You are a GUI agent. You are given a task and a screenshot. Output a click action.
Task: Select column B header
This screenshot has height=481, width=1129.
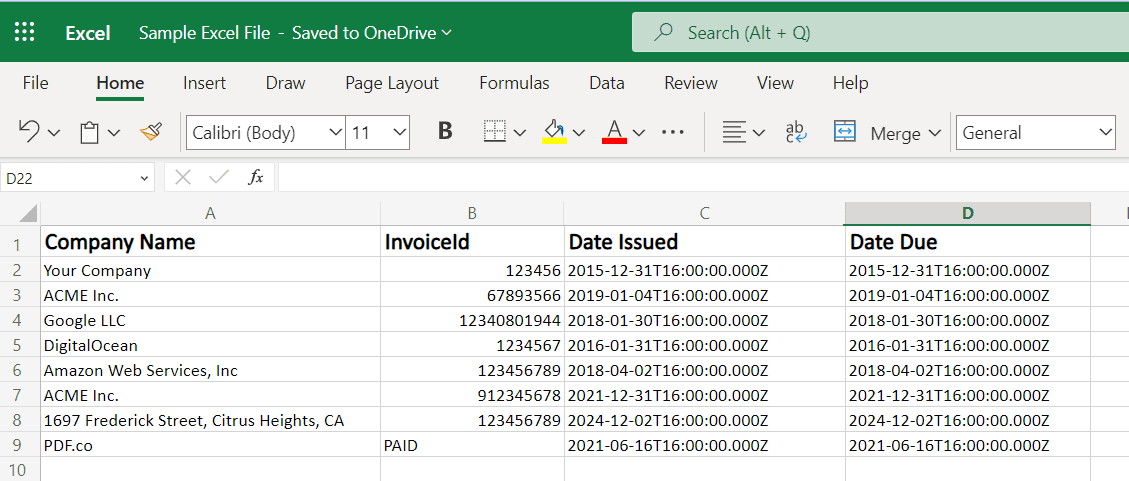[x=472, y=213]
